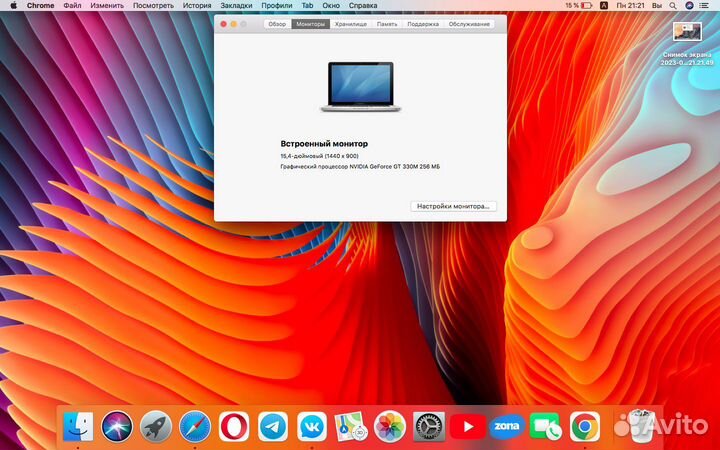Open VK app in the Dock
This screenshot has width=720, height=450.
(x=312, y=426)
